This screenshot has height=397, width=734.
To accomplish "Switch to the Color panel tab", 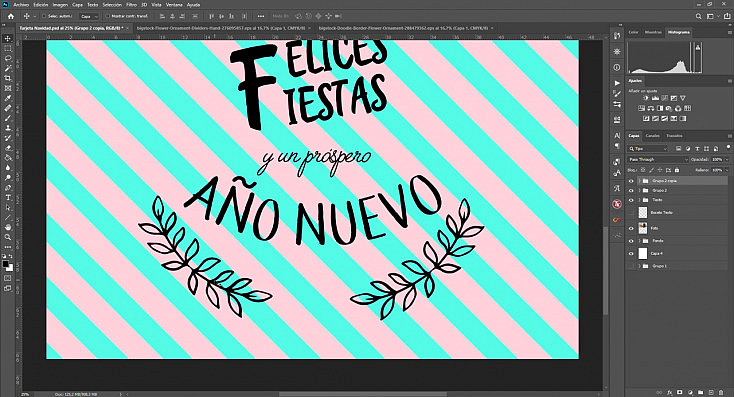I will click(x=633, y=32).
